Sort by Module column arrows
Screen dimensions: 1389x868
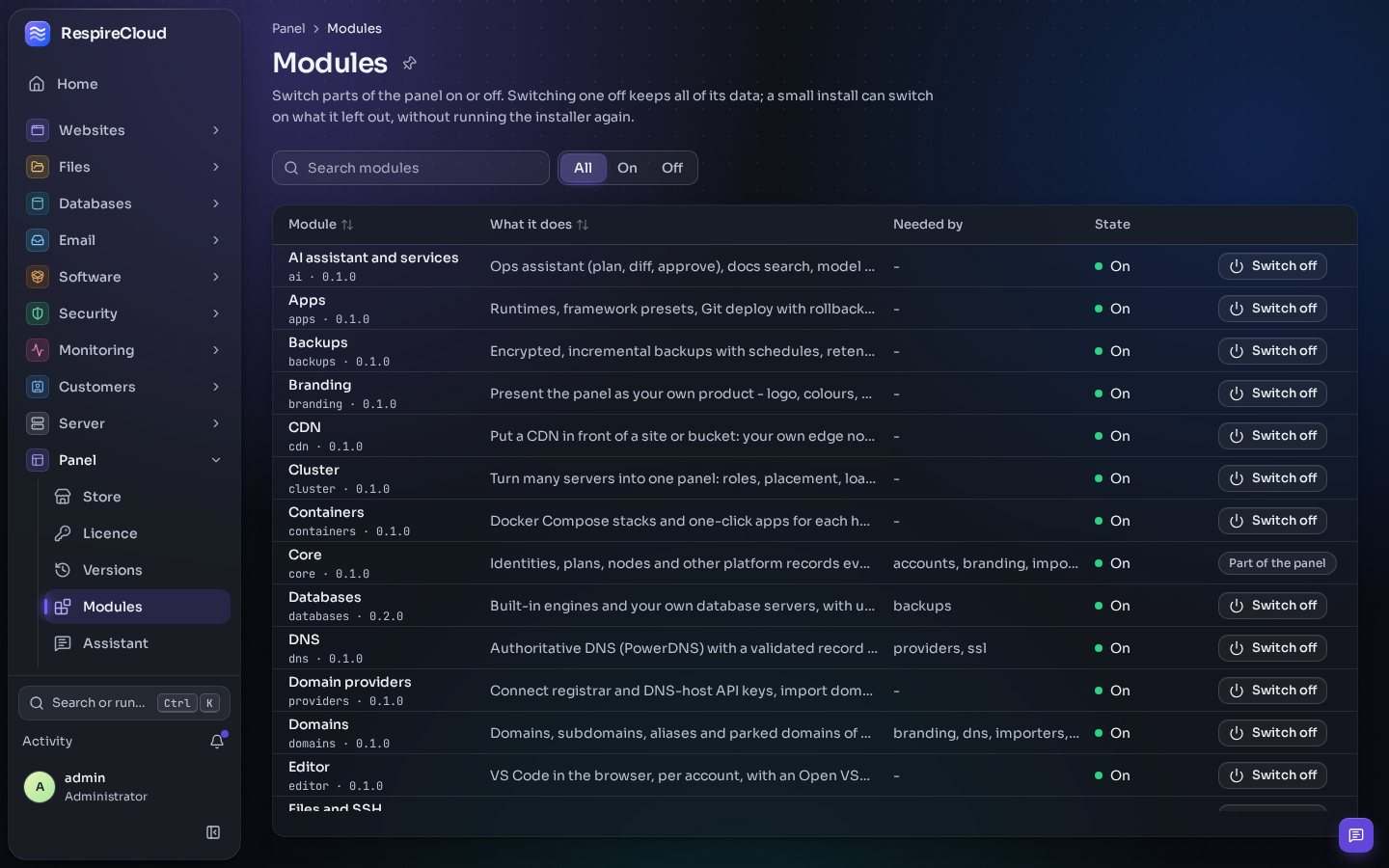(x=347, y=225)
